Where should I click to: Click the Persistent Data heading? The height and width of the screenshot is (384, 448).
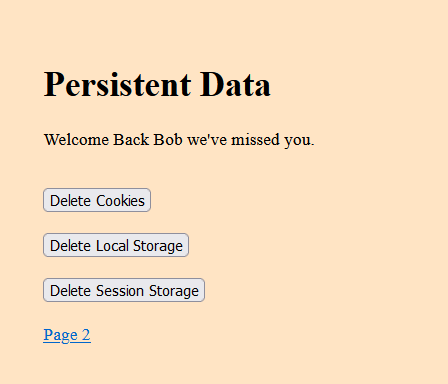pos(157,85)
